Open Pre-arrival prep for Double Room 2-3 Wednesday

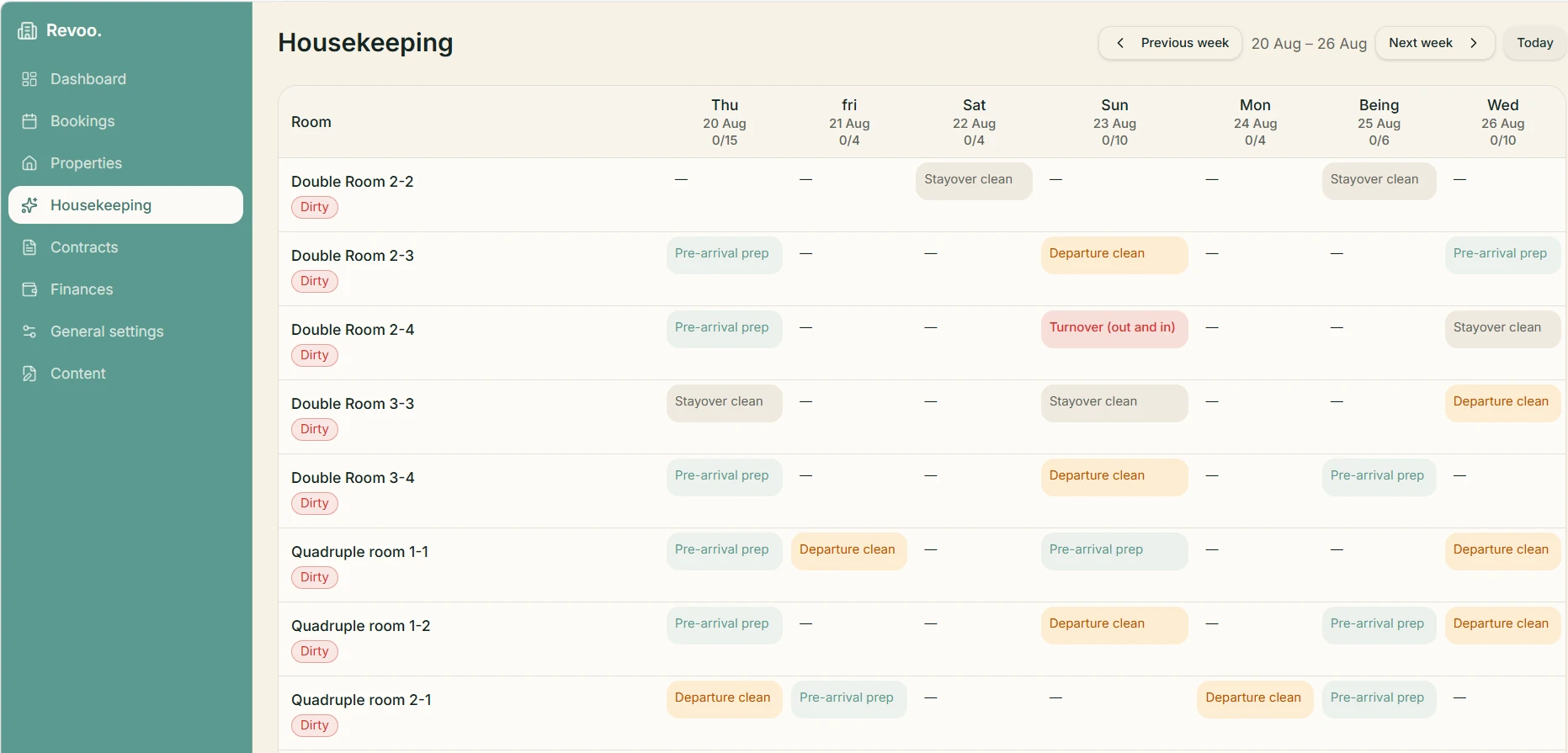(x=1502, y=255)
